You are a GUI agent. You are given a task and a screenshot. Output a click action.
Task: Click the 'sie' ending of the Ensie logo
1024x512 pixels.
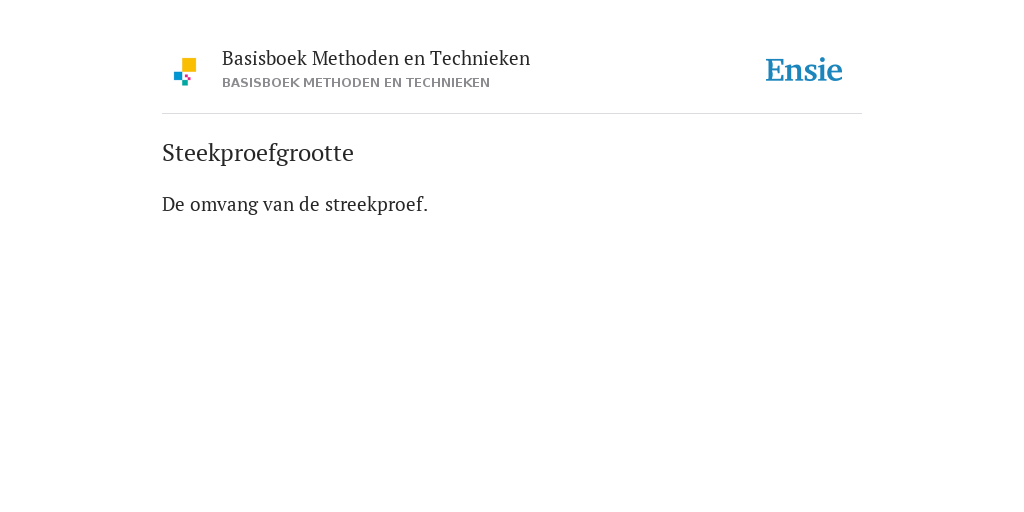825,71
